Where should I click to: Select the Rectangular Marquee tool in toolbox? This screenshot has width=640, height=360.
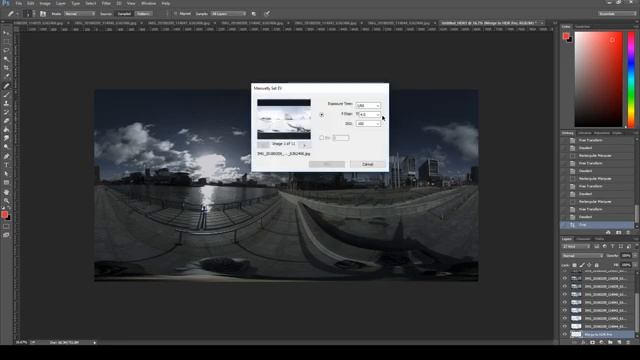[x=6, y=42]
